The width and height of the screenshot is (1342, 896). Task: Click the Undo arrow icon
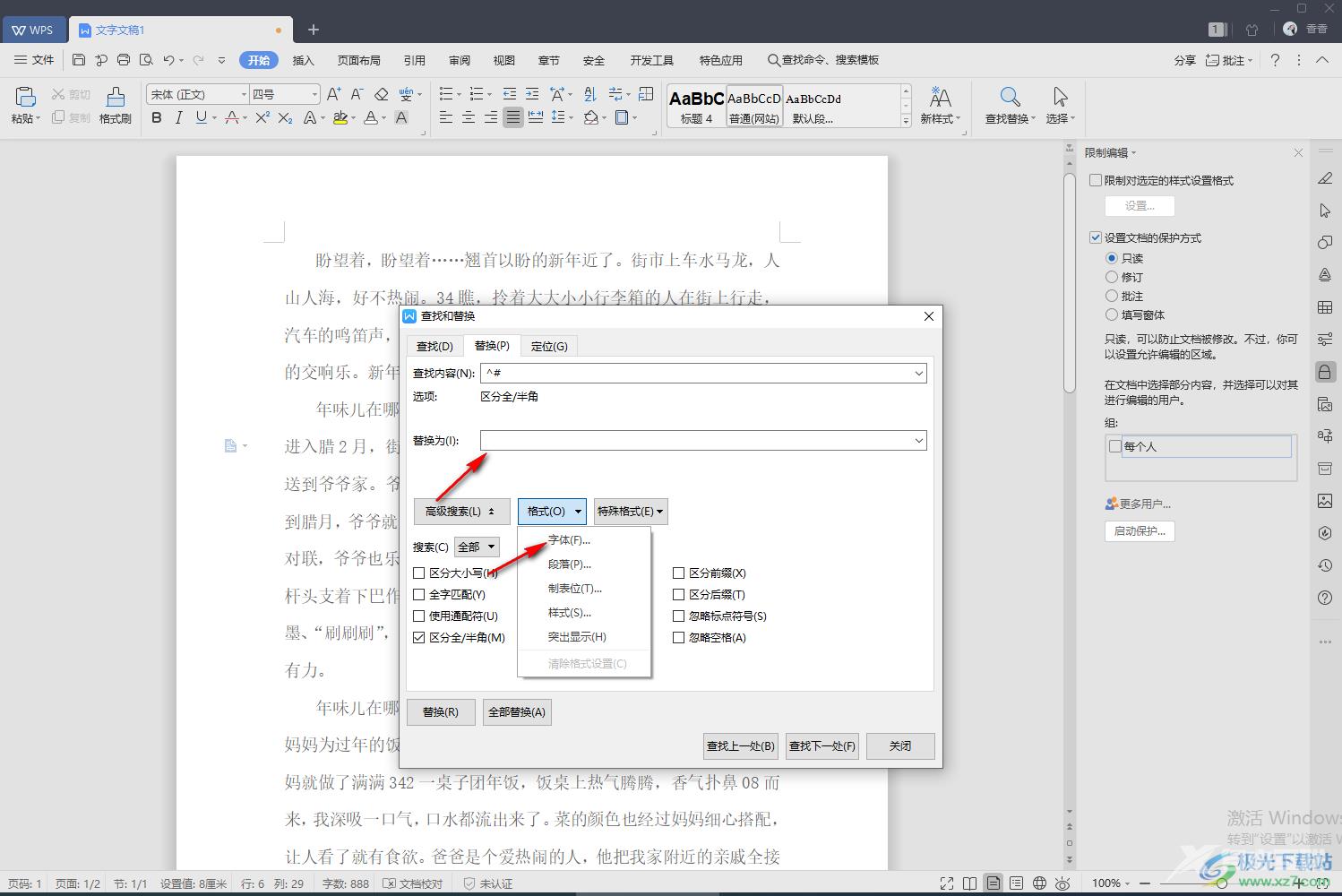pyautogui.click(x=168, y=60)
